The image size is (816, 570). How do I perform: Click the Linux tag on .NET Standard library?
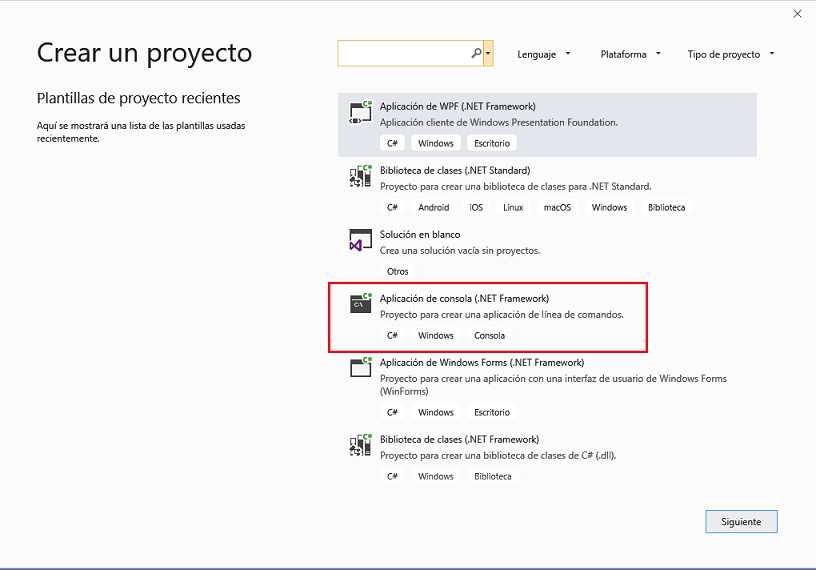[x=513, y=207]
